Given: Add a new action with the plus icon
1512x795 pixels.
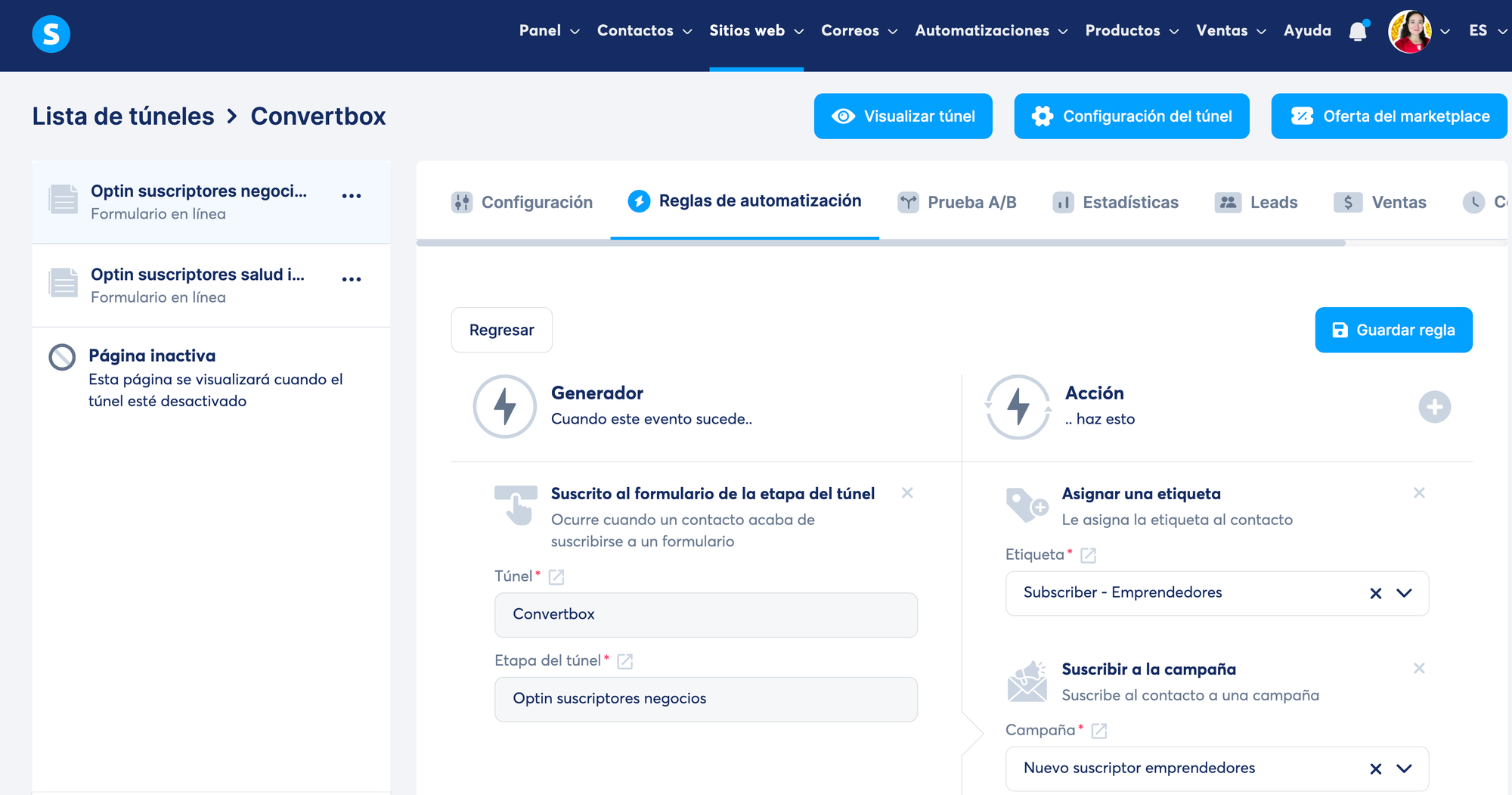Looking at the screenshot, I should (1435, 407).
